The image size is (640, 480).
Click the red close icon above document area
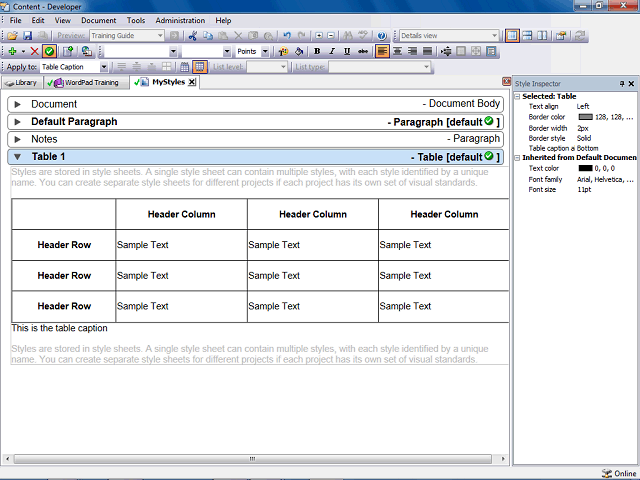coord(506,82)
